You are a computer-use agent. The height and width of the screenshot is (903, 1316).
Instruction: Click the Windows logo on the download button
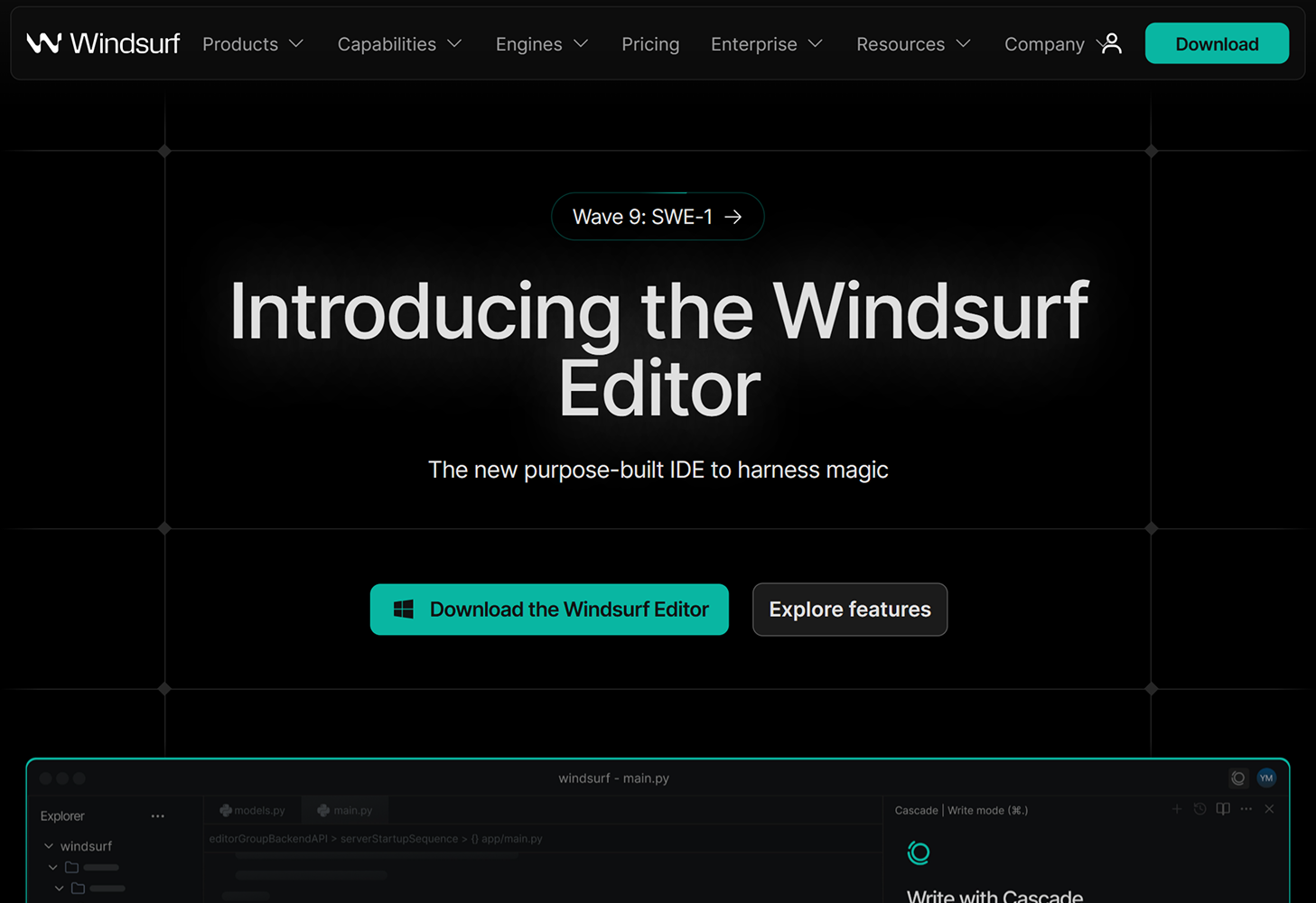(x=404, y=610)
